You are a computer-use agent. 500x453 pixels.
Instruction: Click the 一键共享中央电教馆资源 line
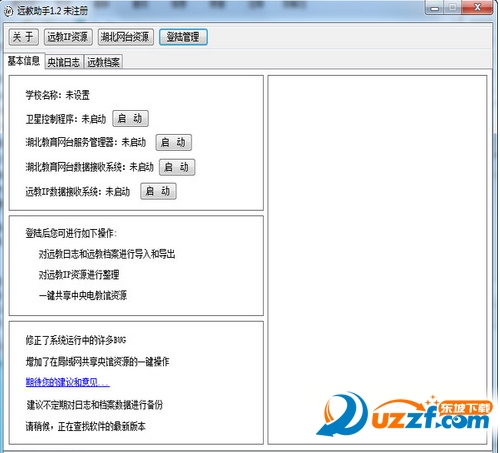point(83,295)
